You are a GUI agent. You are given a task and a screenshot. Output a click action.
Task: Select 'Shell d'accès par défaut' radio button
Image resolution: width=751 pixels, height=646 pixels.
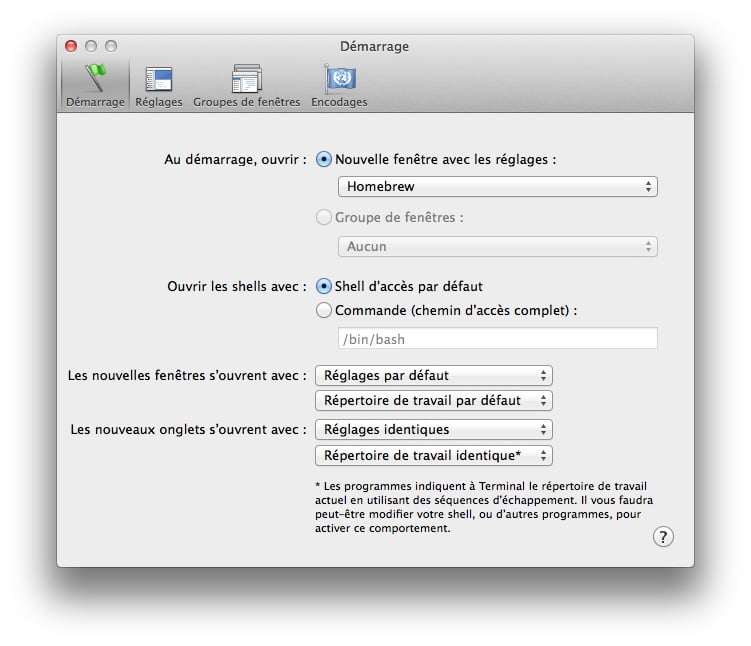tap(324, 286)
